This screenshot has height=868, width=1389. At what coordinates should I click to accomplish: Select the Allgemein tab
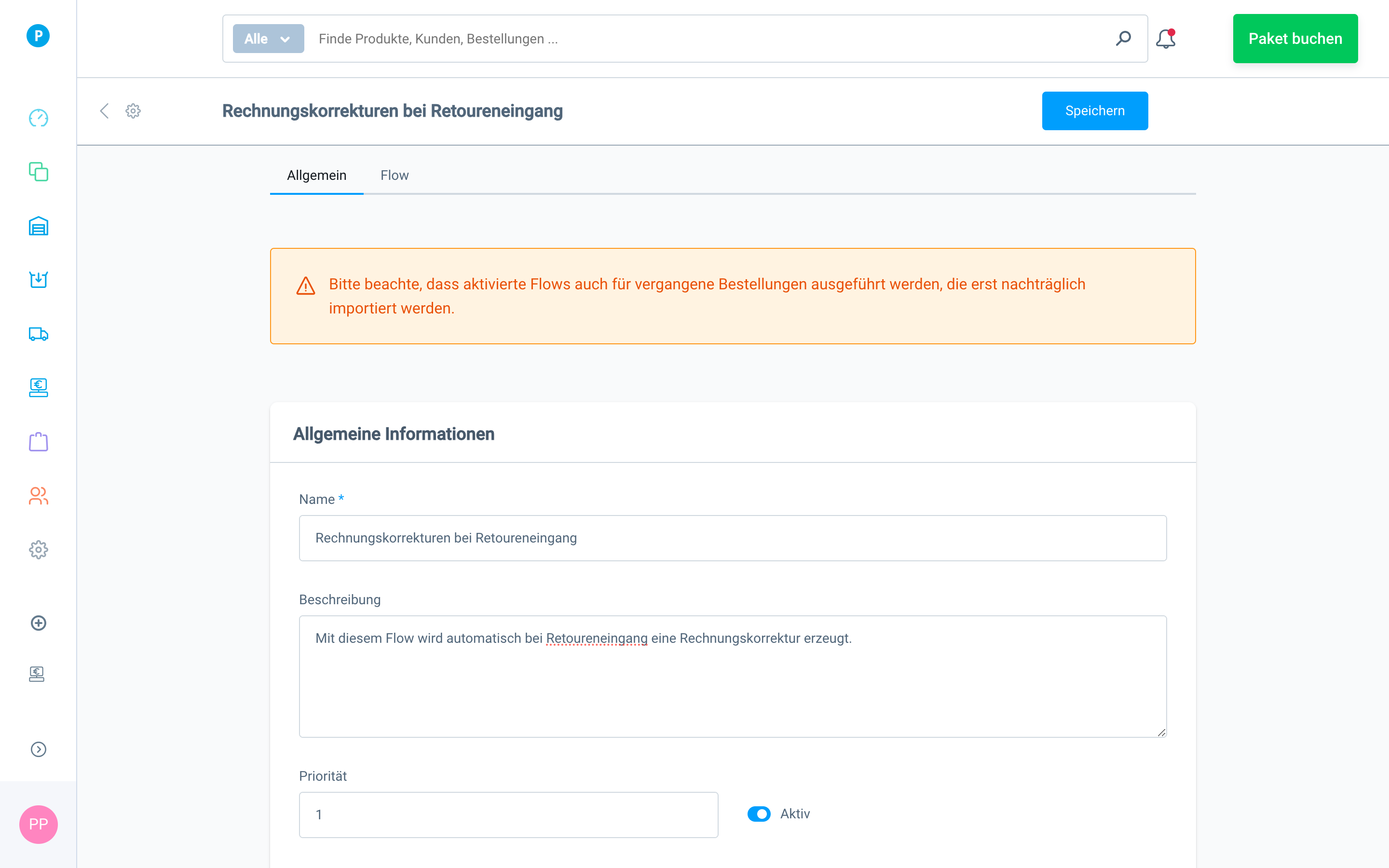(x=316, y=175)
